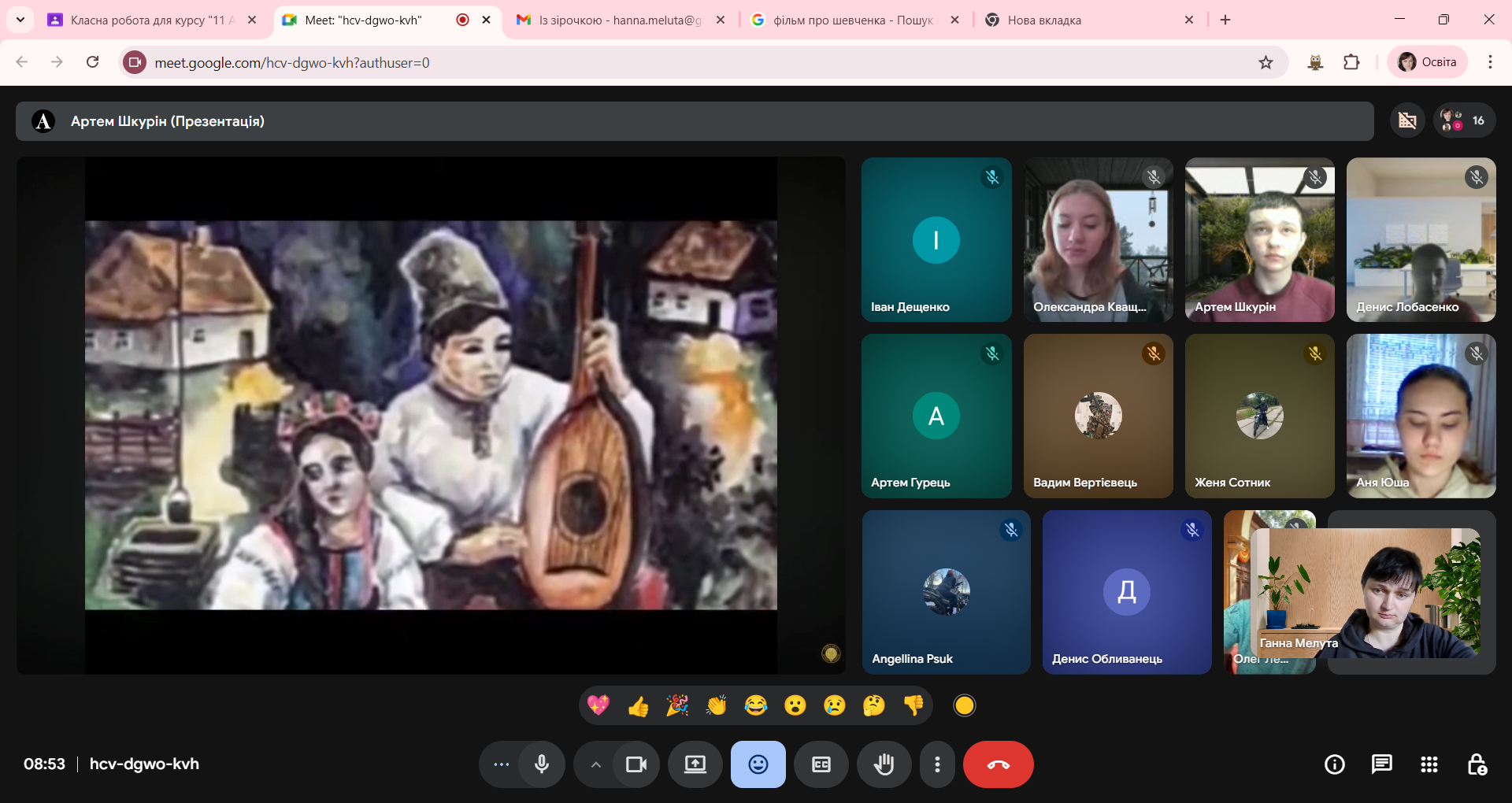This screenshot has width=1512, height=803.
Task: Expand audio and video settings arrow
Action: coord(596,764)
